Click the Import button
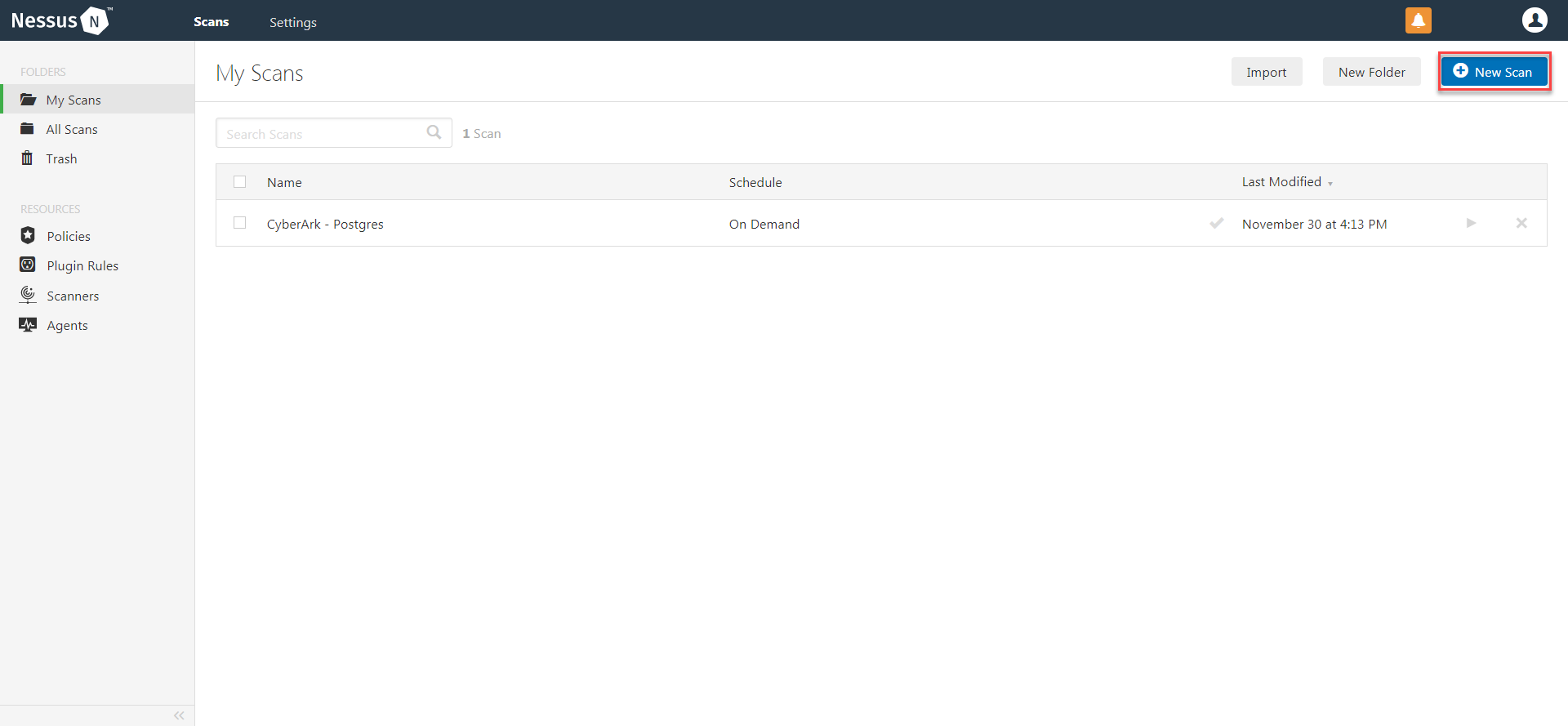The image size is (1568, 726). point(1266,72)
